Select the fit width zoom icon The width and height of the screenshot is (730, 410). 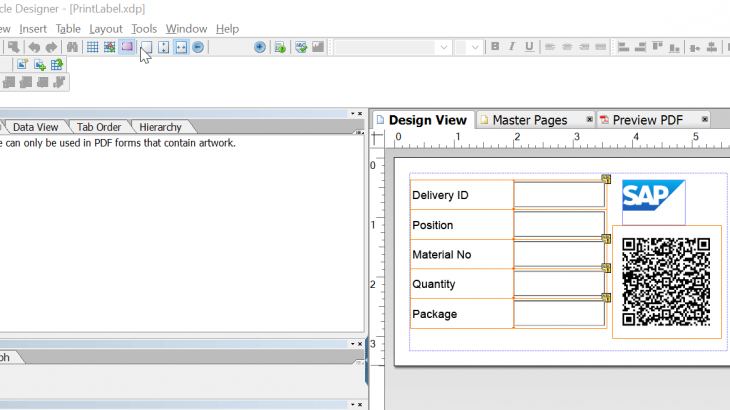(181, 47)
